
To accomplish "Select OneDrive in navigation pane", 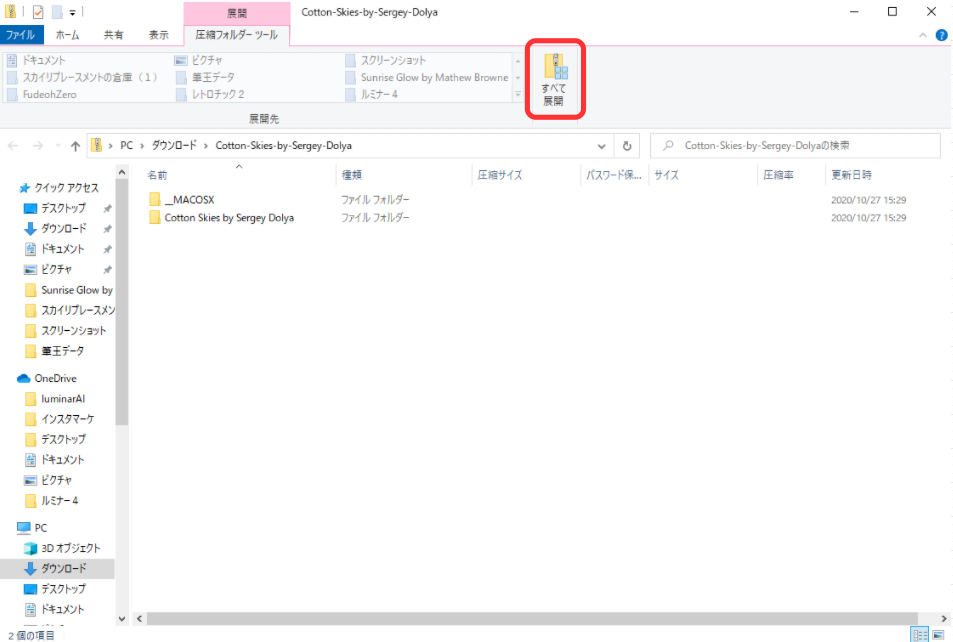I will tap(47, 378).
